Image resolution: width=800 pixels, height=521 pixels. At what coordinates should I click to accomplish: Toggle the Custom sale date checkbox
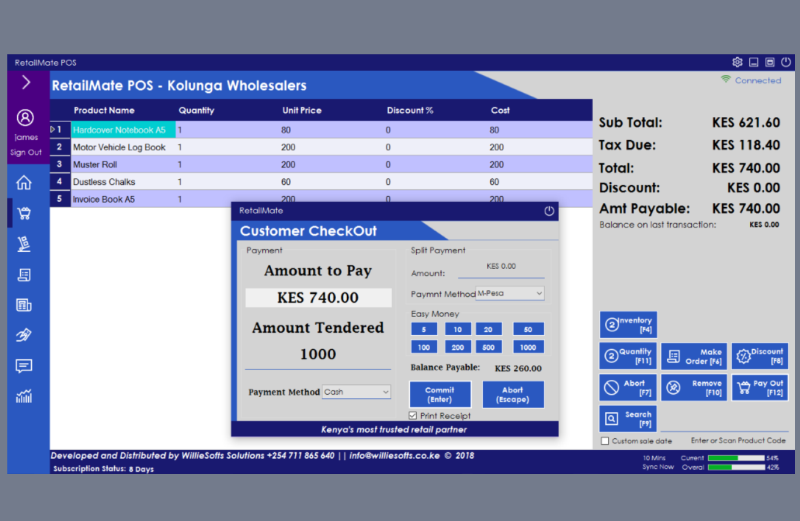[x=605, y=441]
